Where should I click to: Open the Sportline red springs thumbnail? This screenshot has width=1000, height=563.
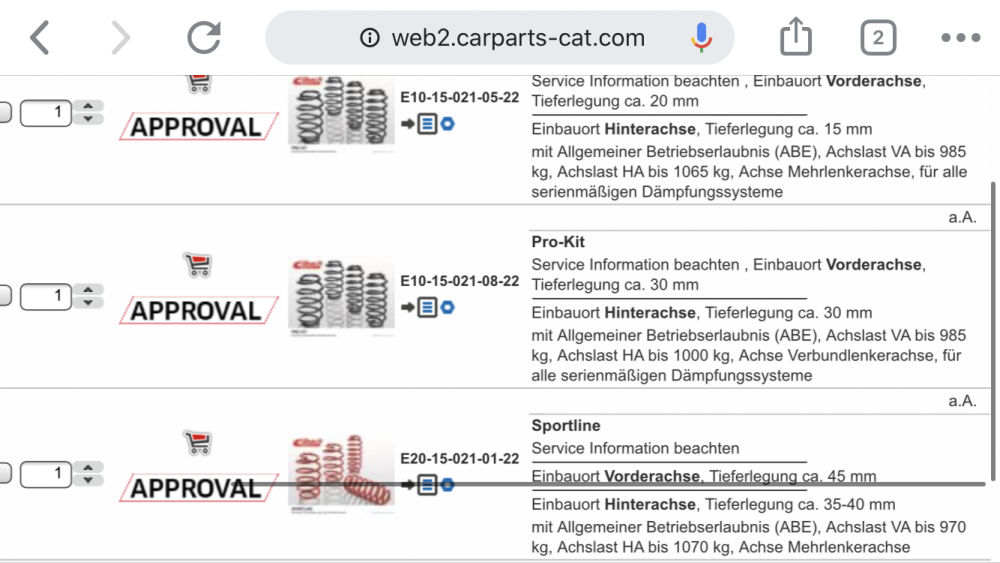click(x=341, y=474)
